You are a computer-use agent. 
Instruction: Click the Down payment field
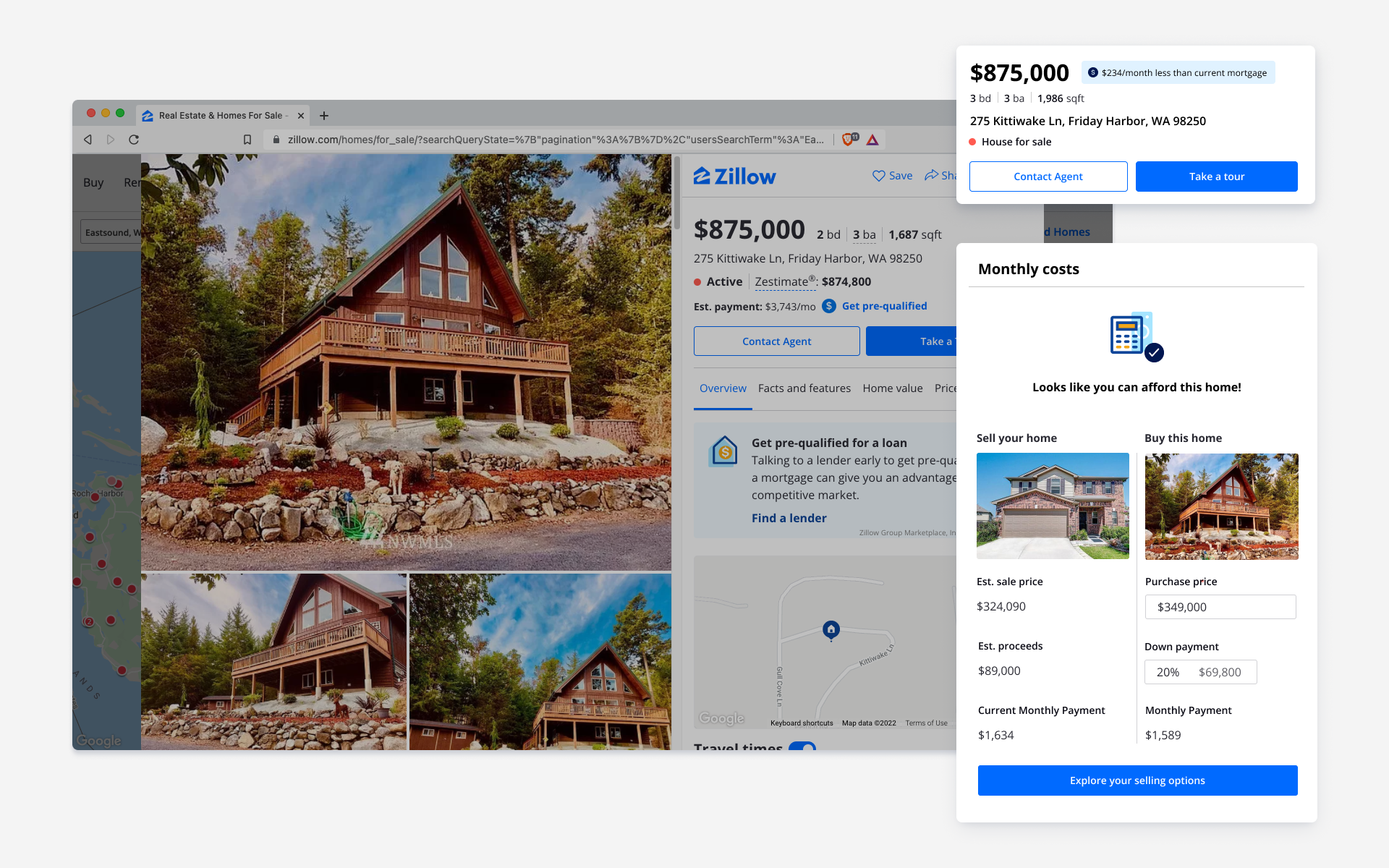pyautogui.click(x=1201, y=672)
